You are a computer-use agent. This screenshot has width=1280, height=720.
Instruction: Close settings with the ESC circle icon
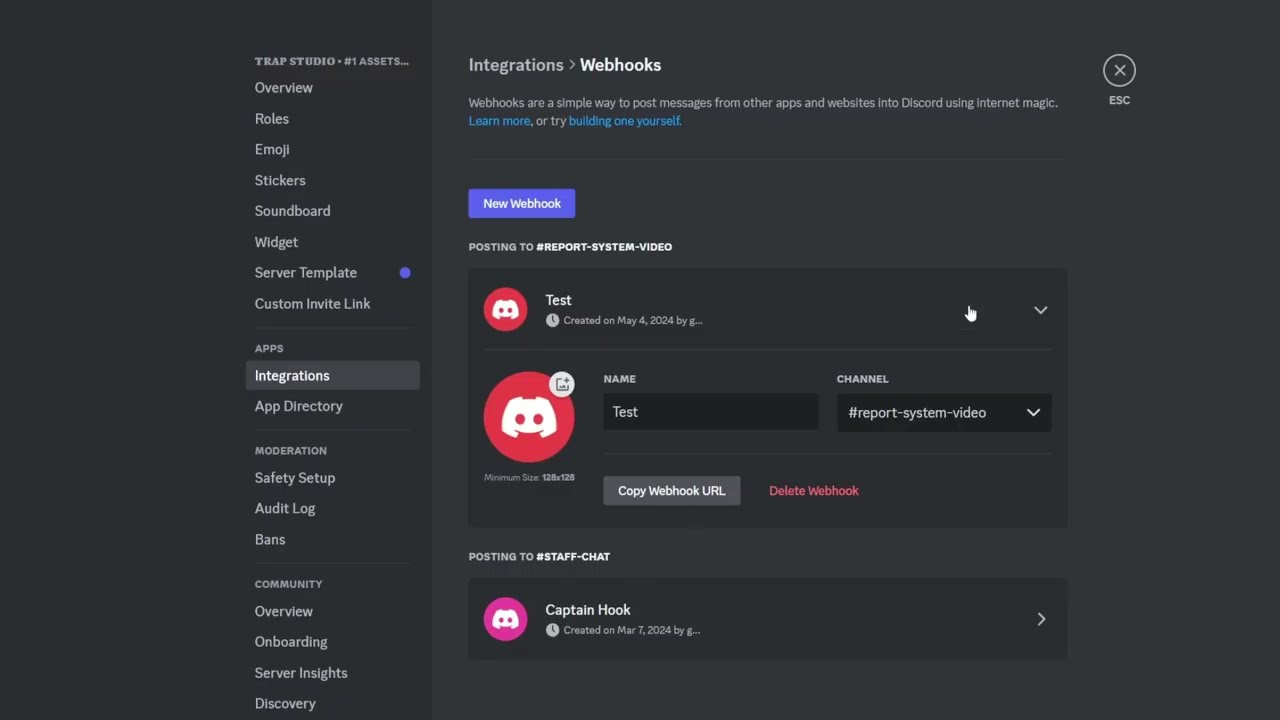pyautogui.click(x=1119, y=70)
